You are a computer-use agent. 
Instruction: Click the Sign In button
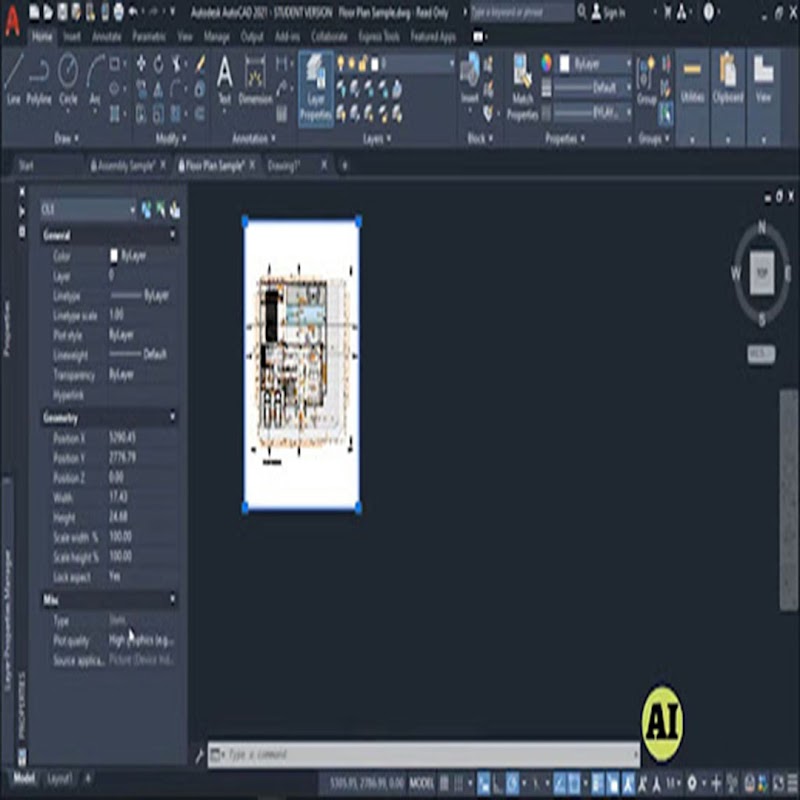pyautogui.click(x=608, y=12)
